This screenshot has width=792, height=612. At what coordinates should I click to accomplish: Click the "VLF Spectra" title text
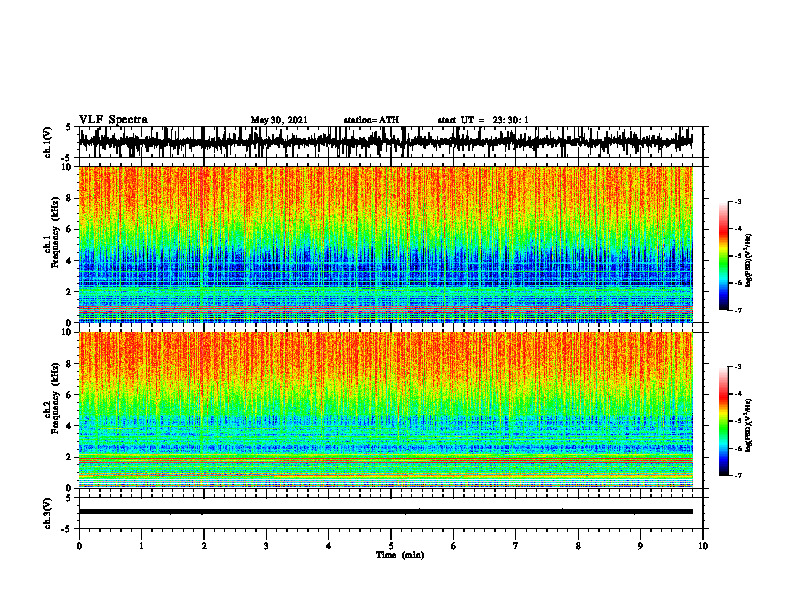coord(113,120)
